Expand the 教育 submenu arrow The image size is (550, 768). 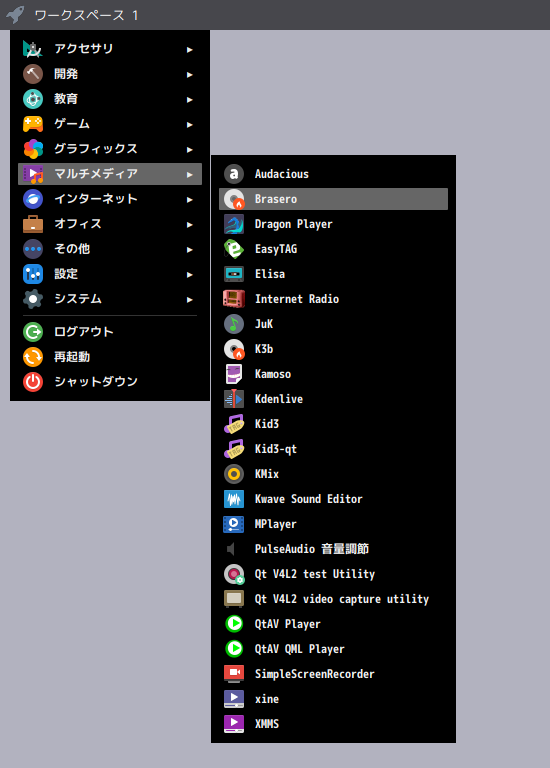tap(190, 99)
